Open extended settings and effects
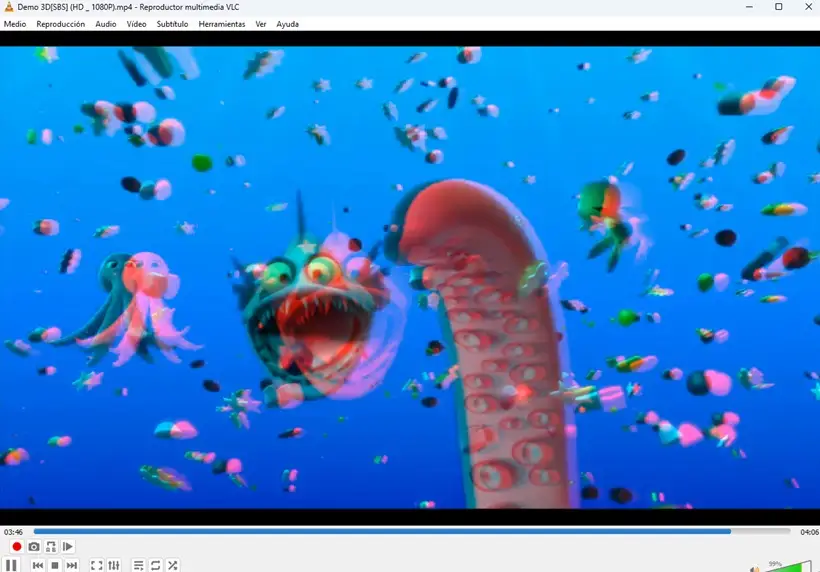The image size is (820, 572). 113,565
